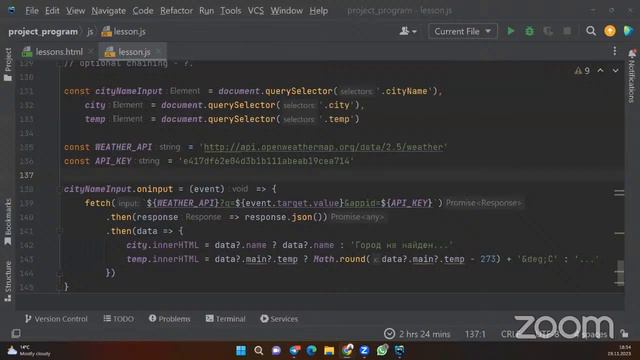
Task: Open the Notifications tool window
Action: point(632,77)
